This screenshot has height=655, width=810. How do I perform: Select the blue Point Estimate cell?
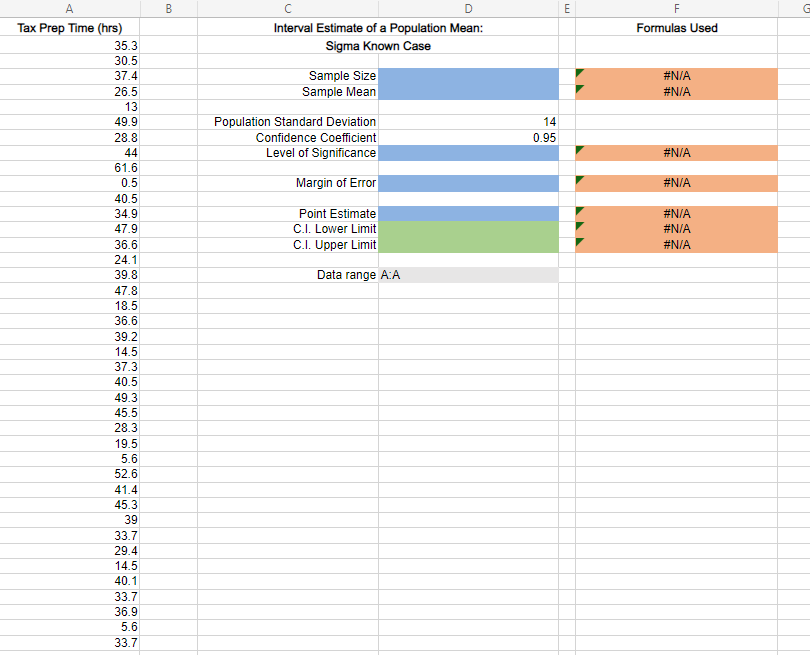tap(469, 214)
